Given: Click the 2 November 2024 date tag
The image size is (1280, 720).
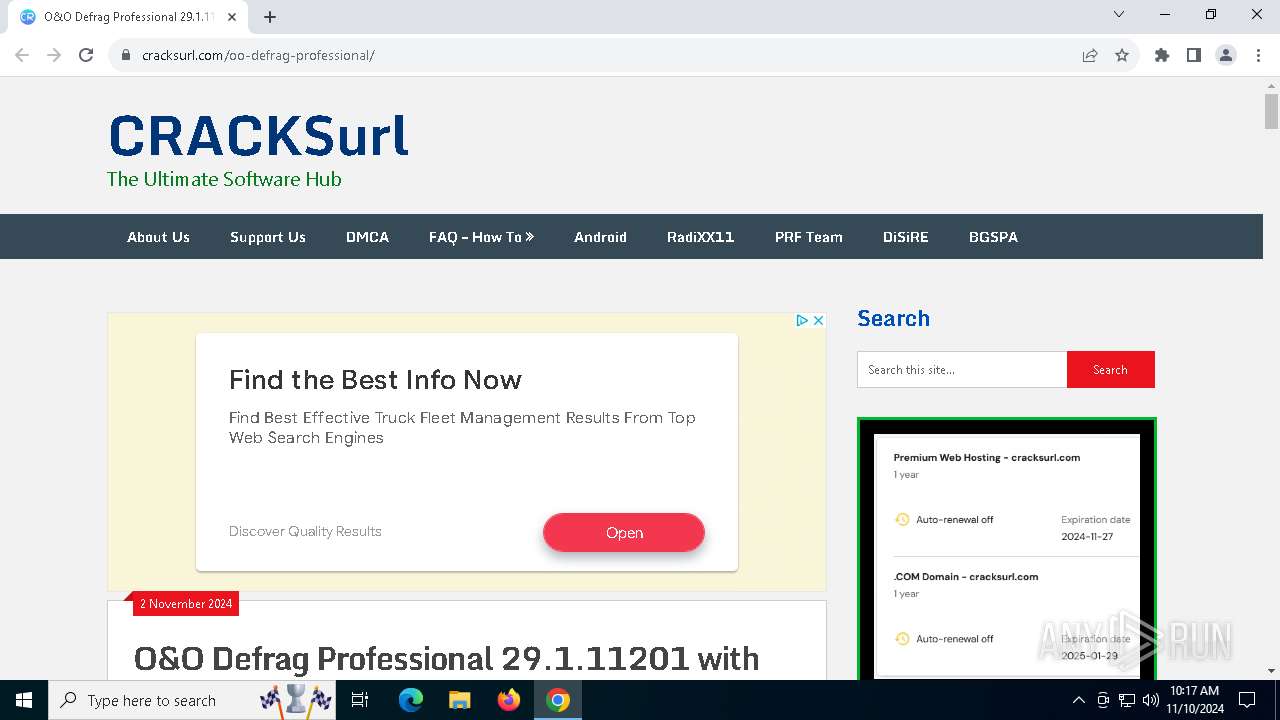Looking at the screenshot, I should pyautogui.click(x=186, y=604).
